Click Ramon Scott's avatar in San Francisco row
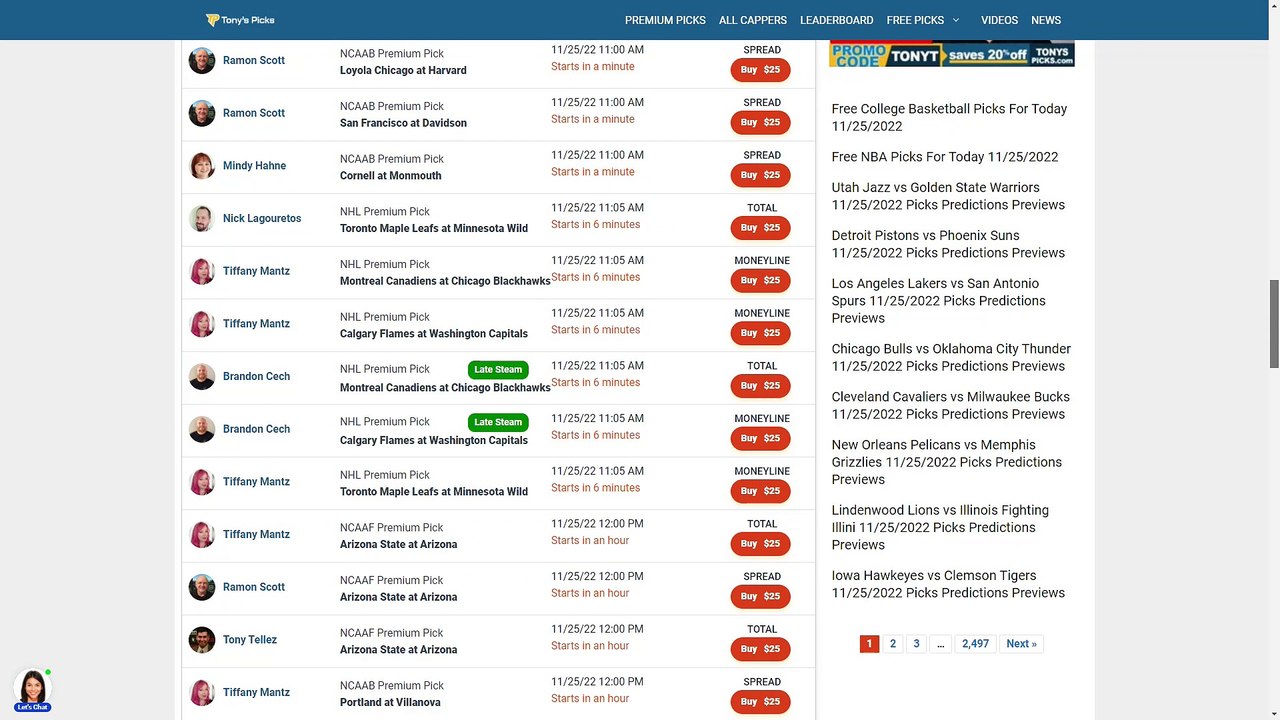 pyautogui.click(x=202, y=113)
